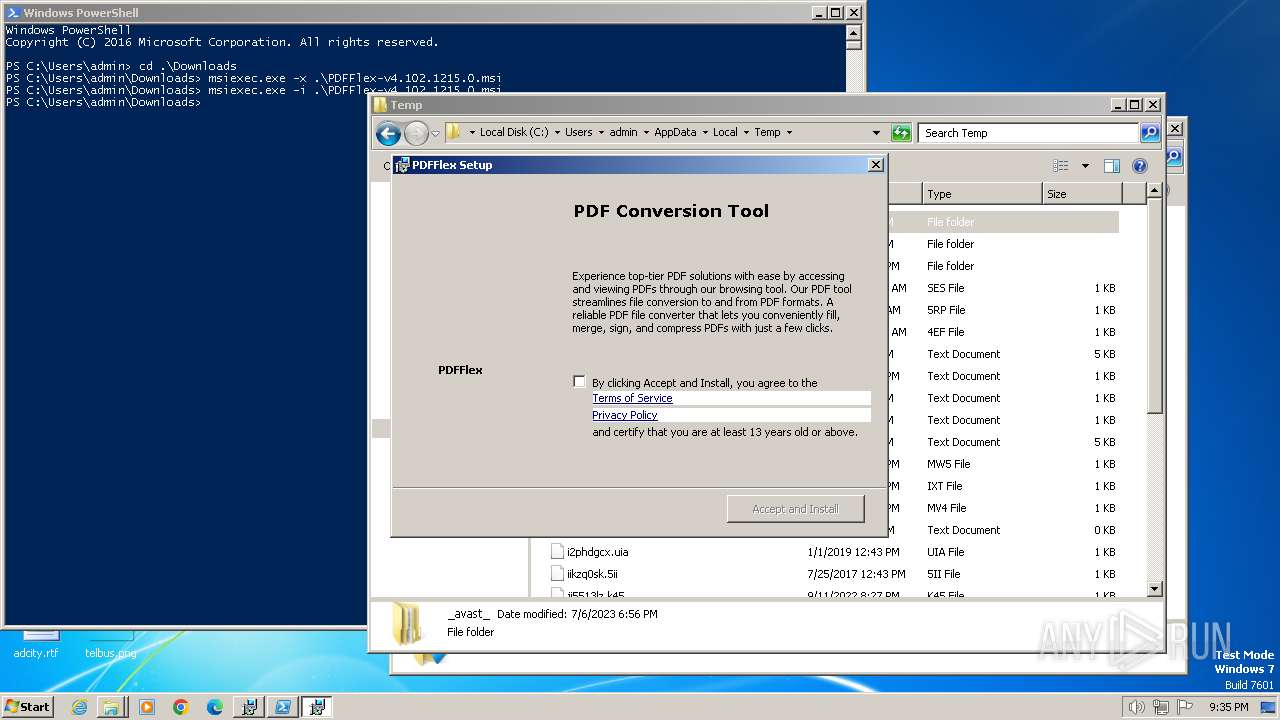Click the green Refresh icon in the address bar
This screenshot has height=720, width=1280.
(x=901, y=133)
